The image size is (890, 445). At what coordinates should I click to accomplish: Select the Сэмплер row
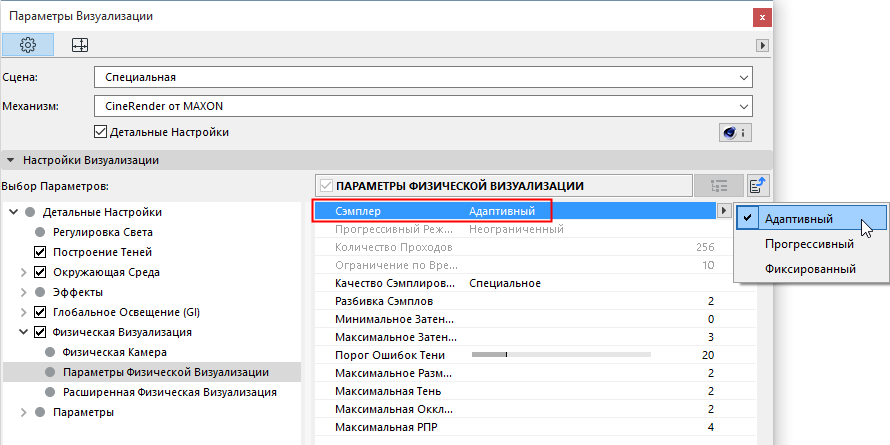click(515, 211)
